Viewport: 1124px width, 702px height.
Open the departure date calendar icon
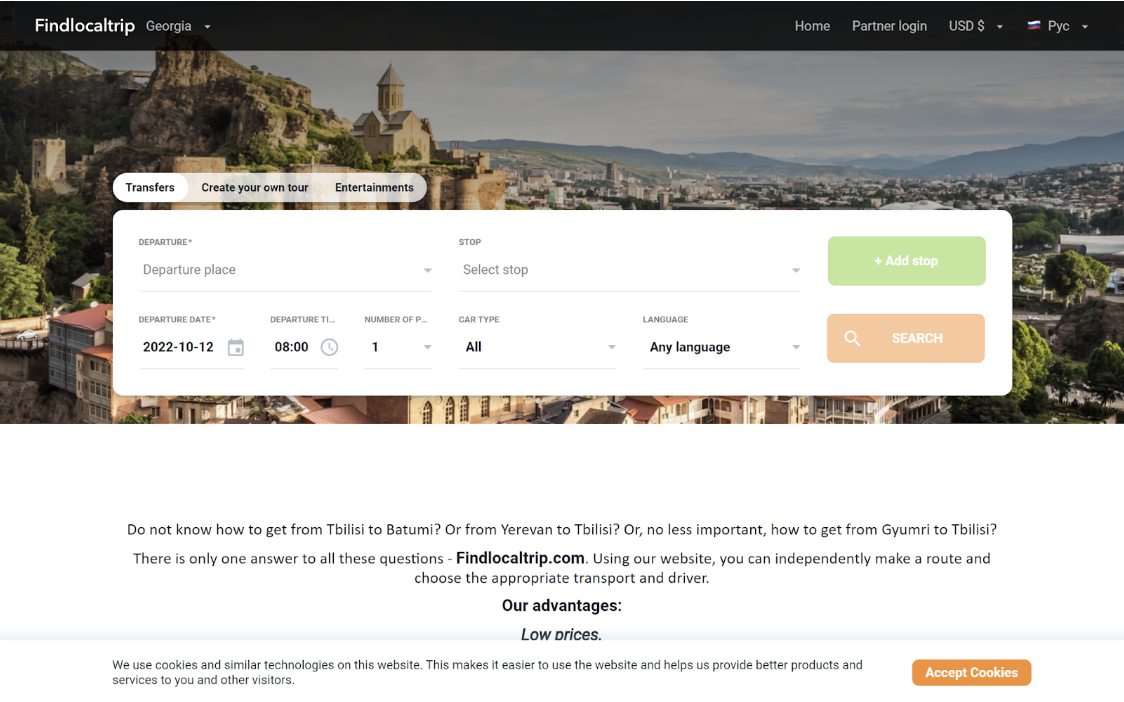(x=236, y=347)
